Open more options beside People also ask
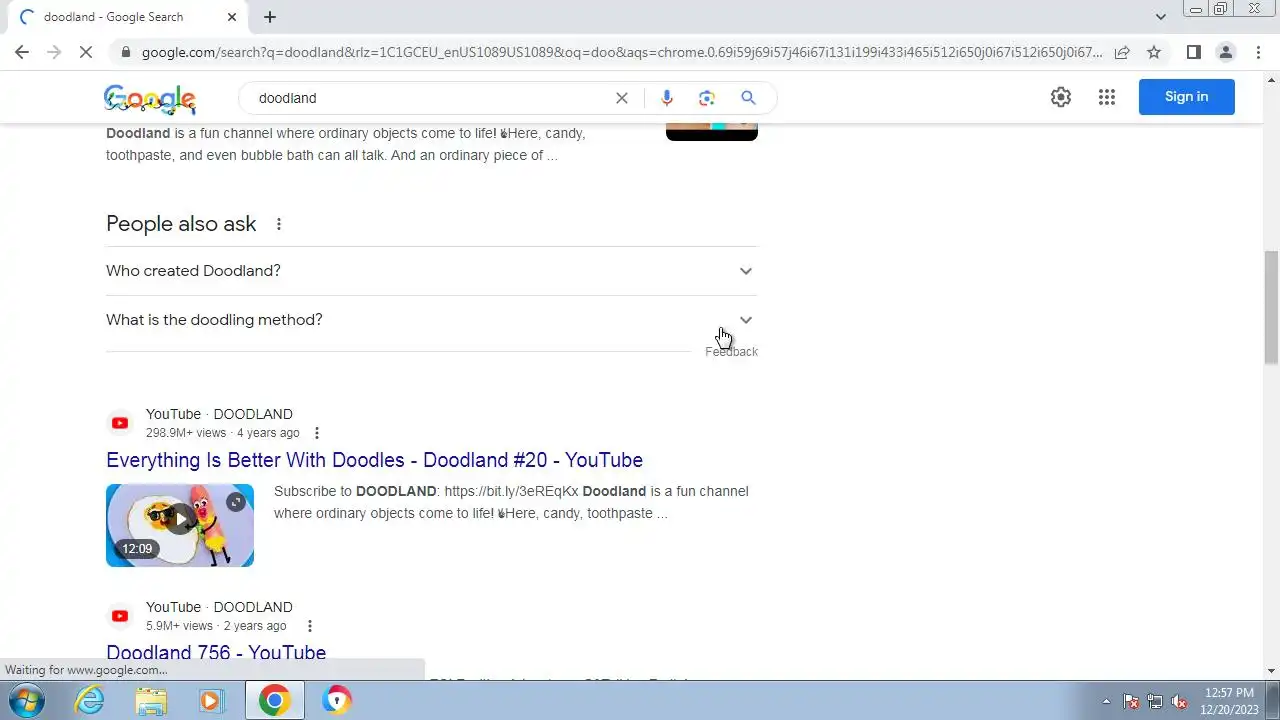 [279, 224]
